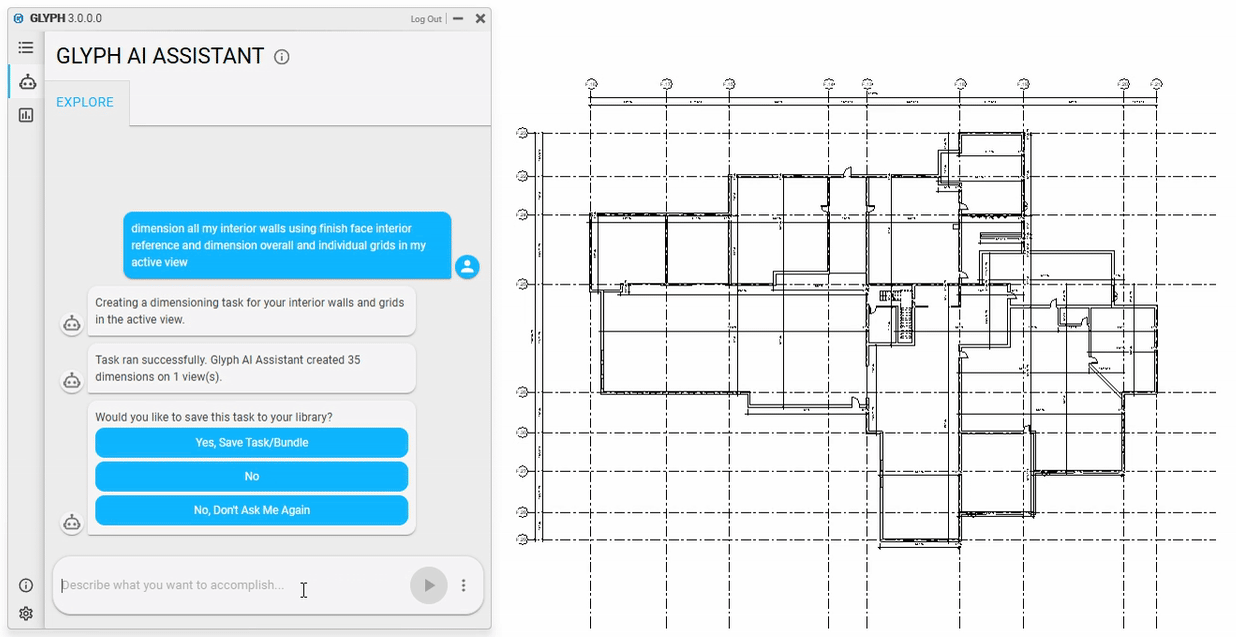Viewport: 1236px width, 637px height.
Task: Focus the 'Describe what you want' input field
Action: 230,585
